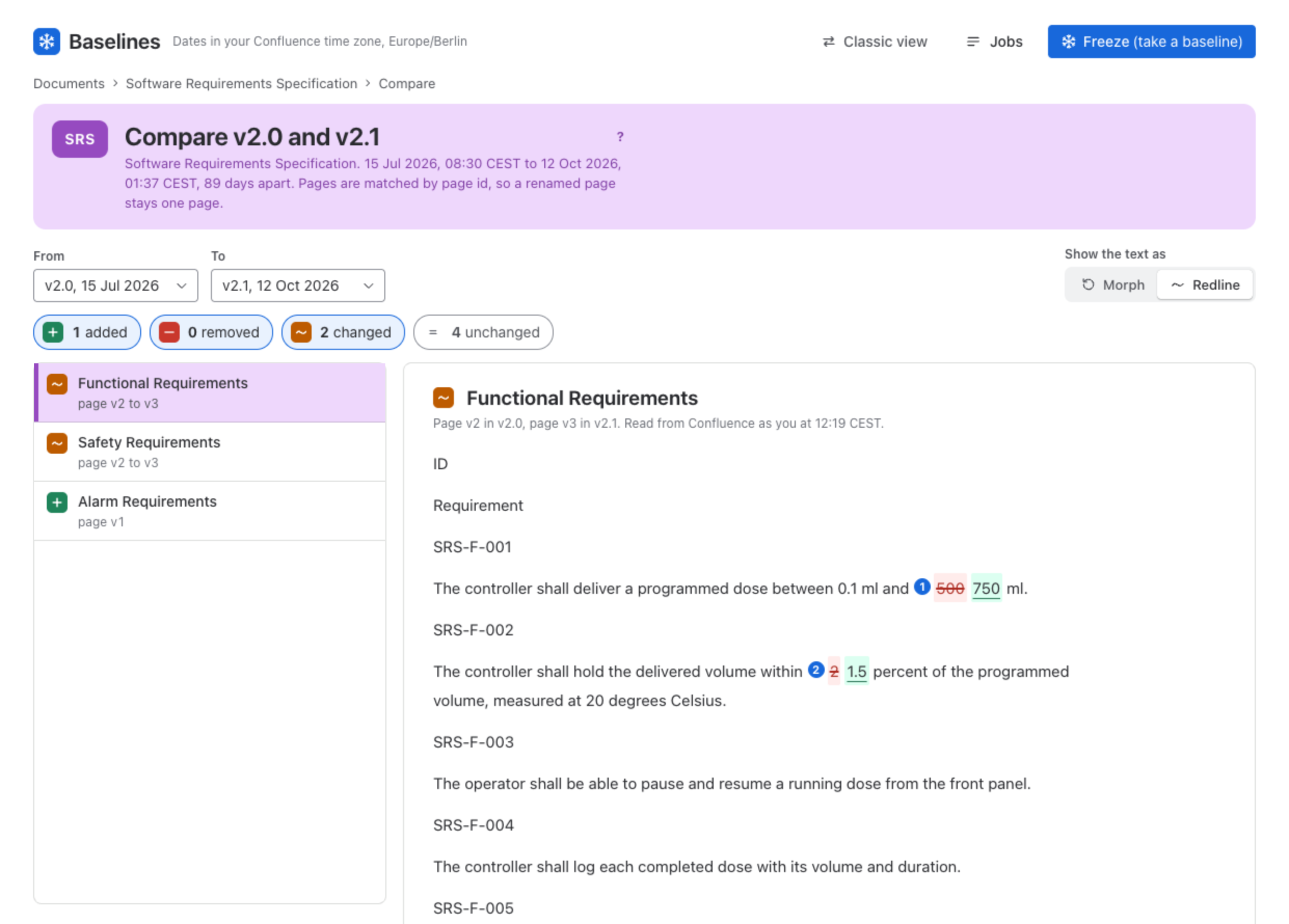Click equals icon in the 4 unchanged chip

click(x=433, y=332)
